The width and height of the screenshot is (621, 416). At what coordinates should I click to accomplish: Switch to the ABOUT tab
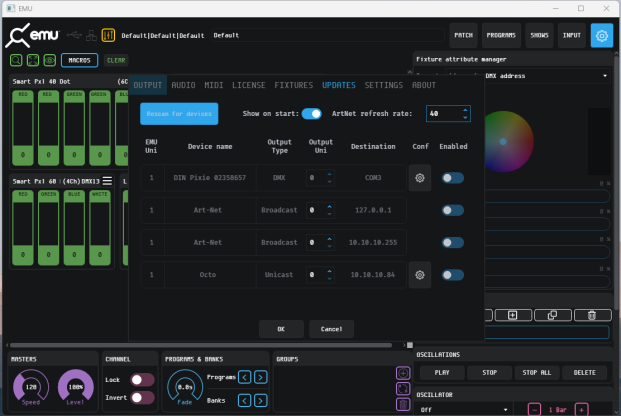[x=424, y=85]
